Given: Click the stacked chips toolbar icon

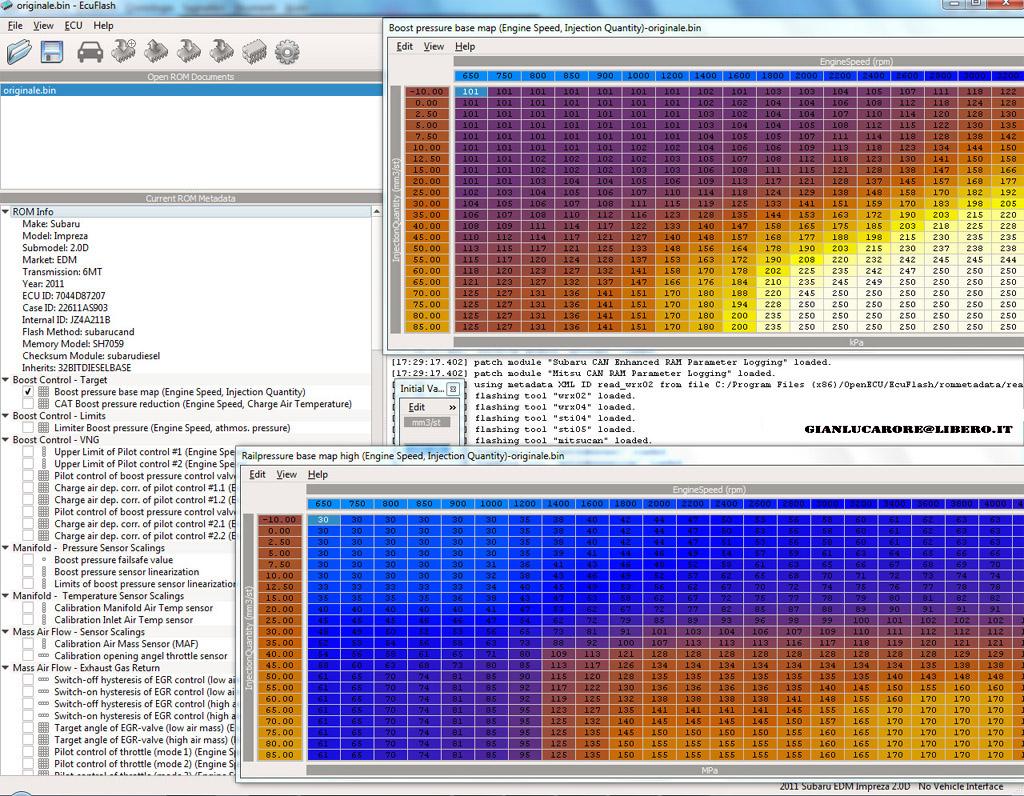Looking at the screenshot, I should [x=254, y=51].
